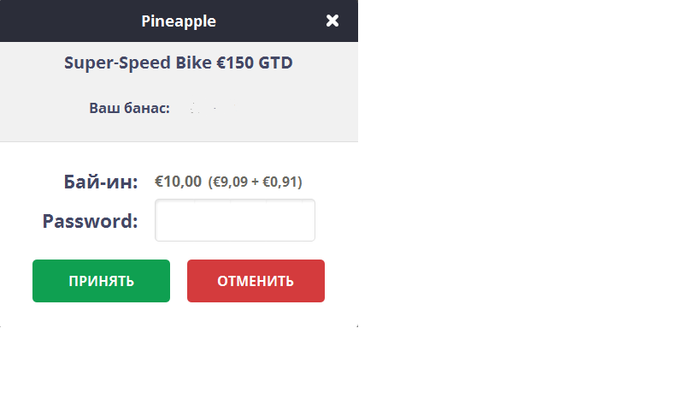Screen dimensions: 700x394
Task: Select the Super-Speed Bike €150 GTD heading
Action: [x=179, y=62]
